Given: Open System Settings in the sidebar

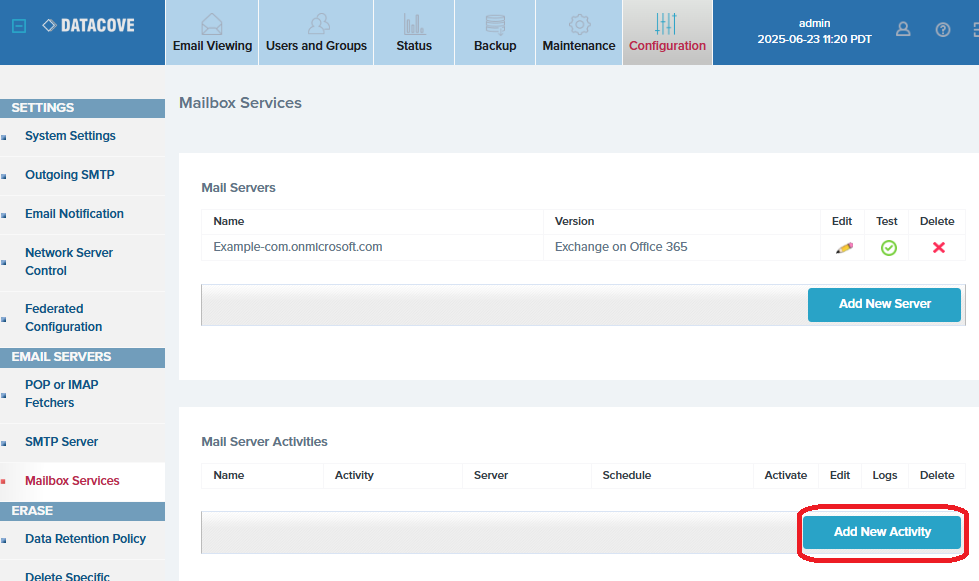Looking at the screenshot, I should tap(70, 136).
